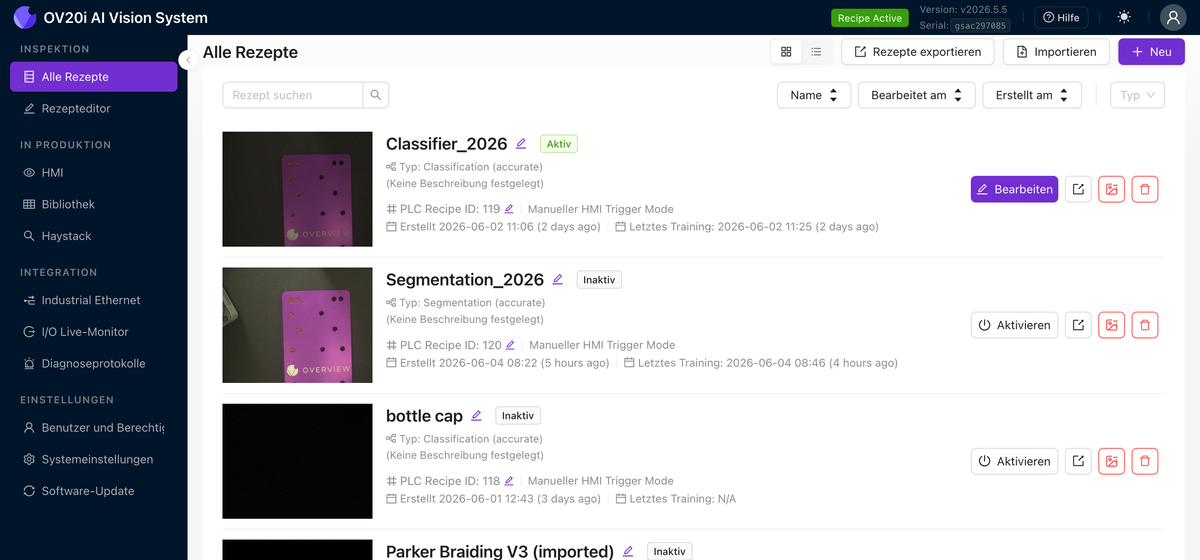This screenshot has width=1200, height=560.
Task: Open the Typ filter dropdown
Action: pos(1138,95)
